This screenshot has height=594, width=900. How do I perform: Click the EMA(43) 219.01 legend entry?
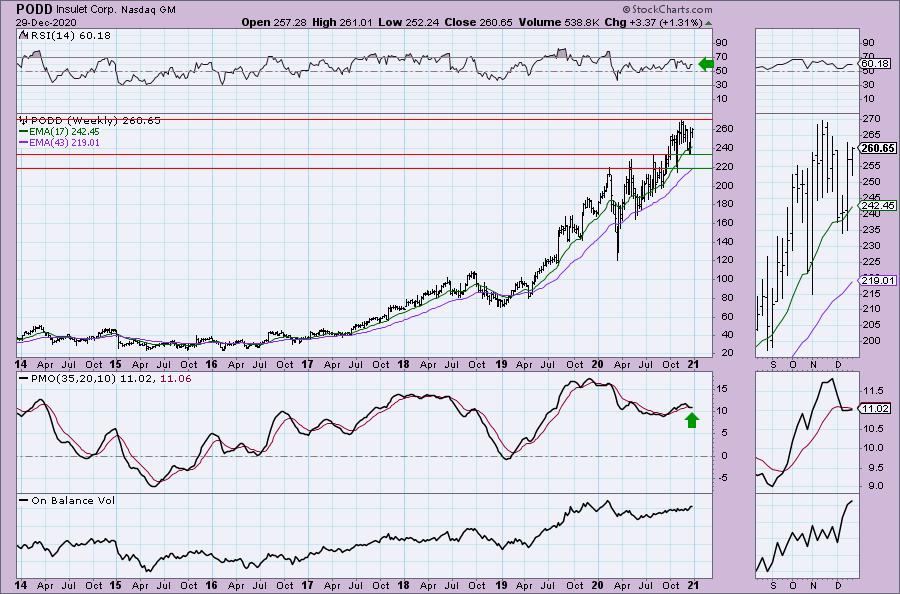tap(59, 142)
